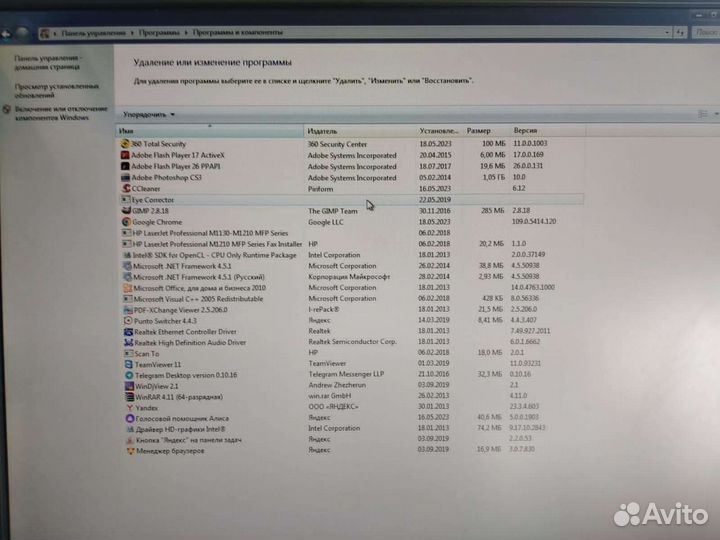Click the publisher cell "Telegram Messenger LLP"
This screenshot has height=540, width=720.
click(x=346, y=374)
